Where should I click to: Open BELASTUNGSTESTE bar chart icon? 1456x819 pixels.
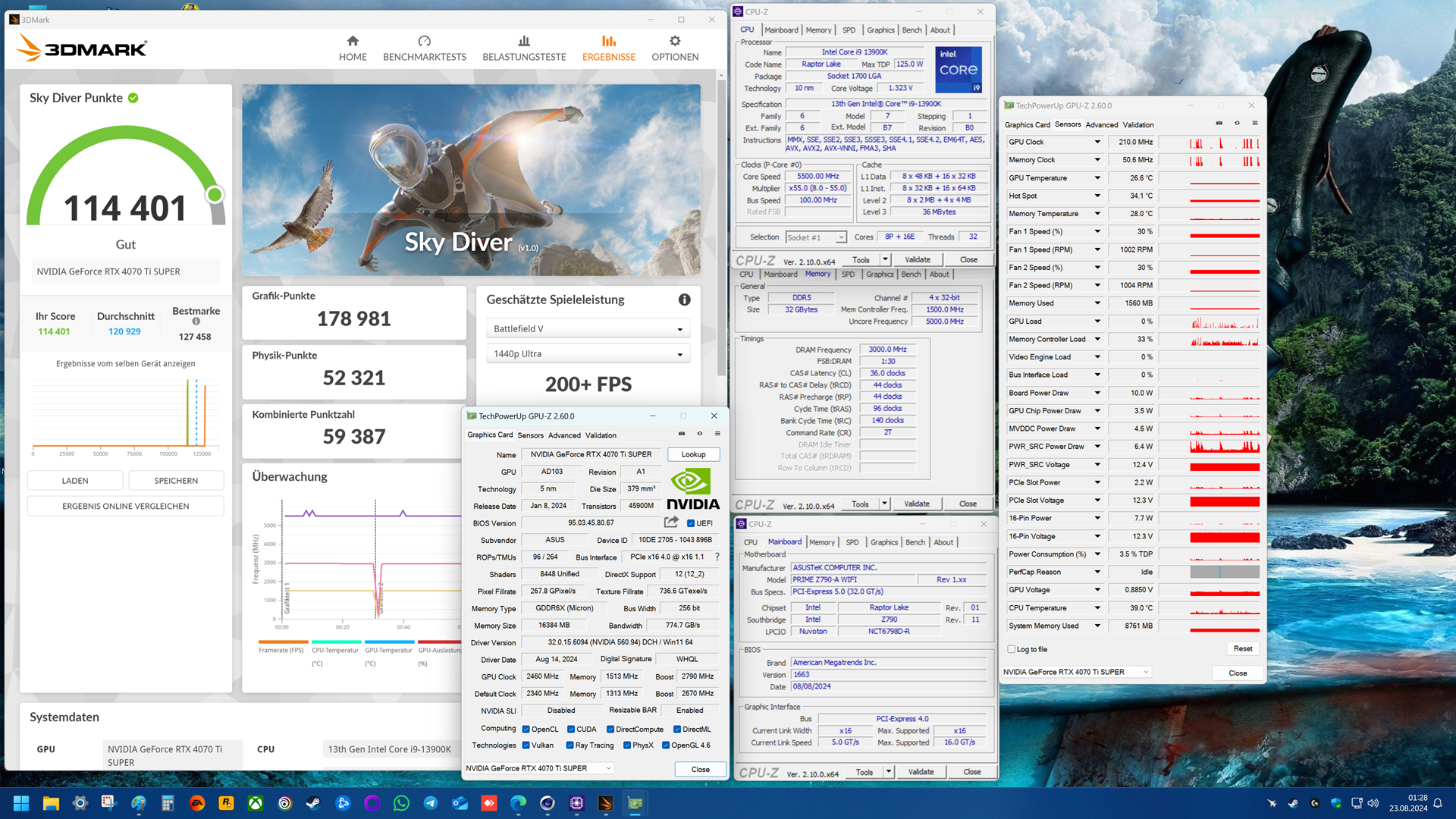pyautogui.click(x=524, y=41)
